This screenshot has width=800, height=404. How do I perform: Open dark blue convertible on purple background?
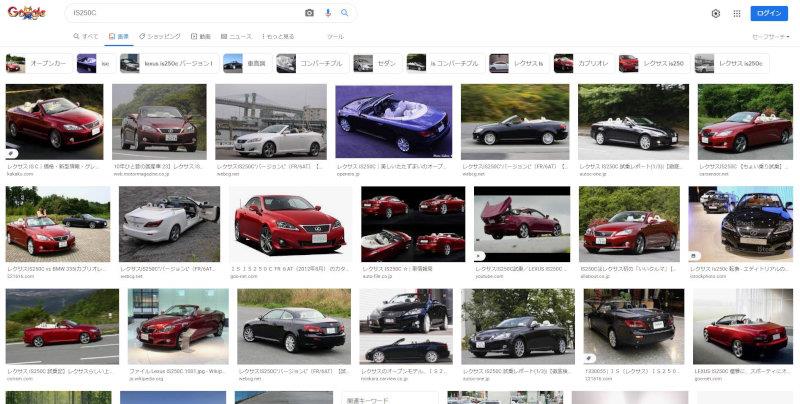(393, 122)
